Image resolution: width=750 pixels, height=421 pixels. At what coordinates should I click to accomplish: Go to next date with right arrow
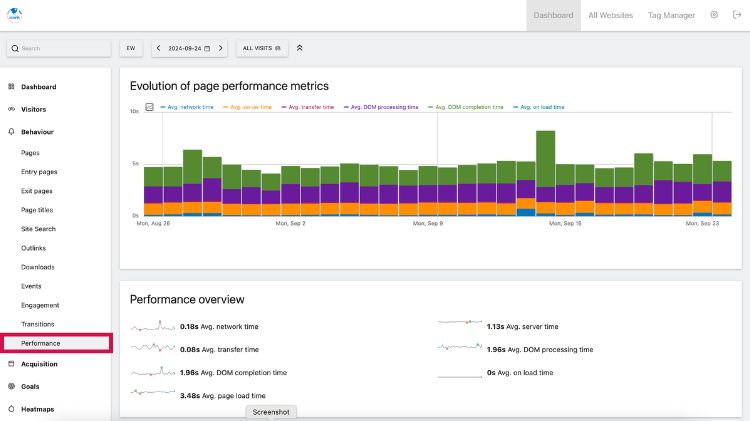[221, 48]
